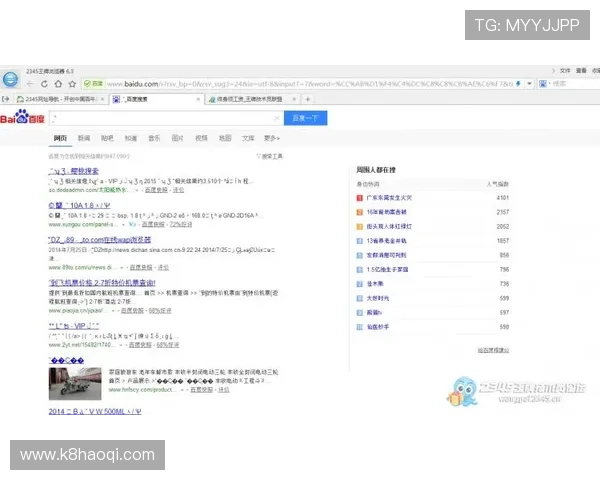The height and width of the screenshot is (480, 600).
Task: Select the 地图 search category
Action: 225,138
